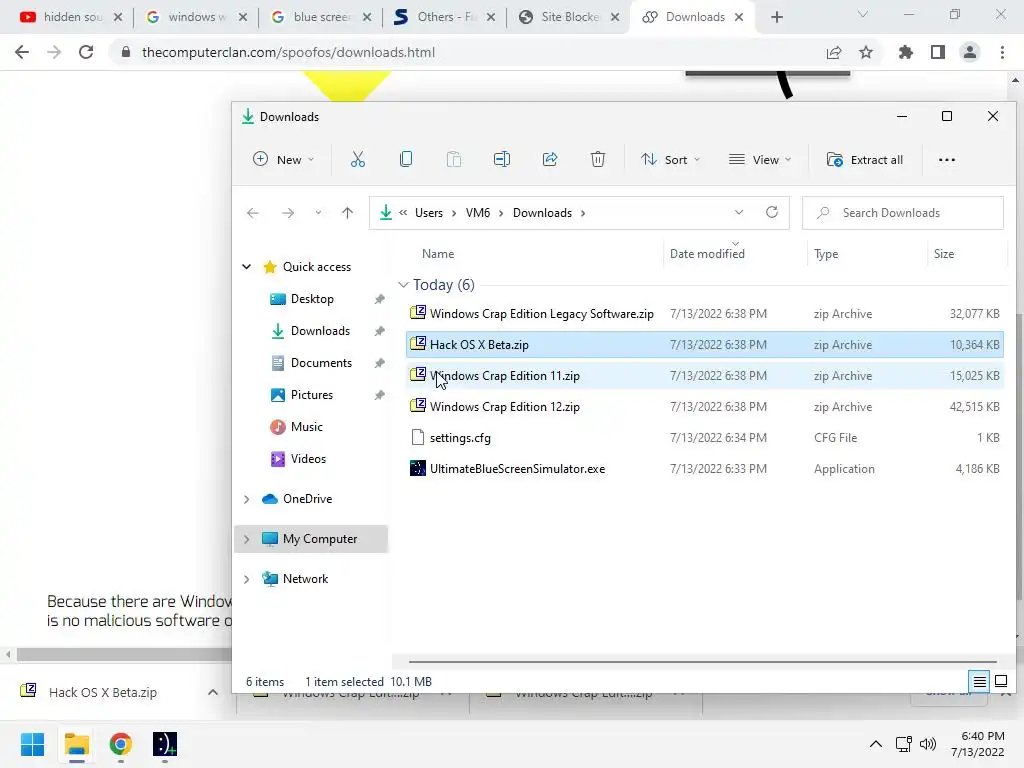Viewport: 1024px width, 768px height.
Task: Open Chrome side panel icon
Action: pos(938,52)
